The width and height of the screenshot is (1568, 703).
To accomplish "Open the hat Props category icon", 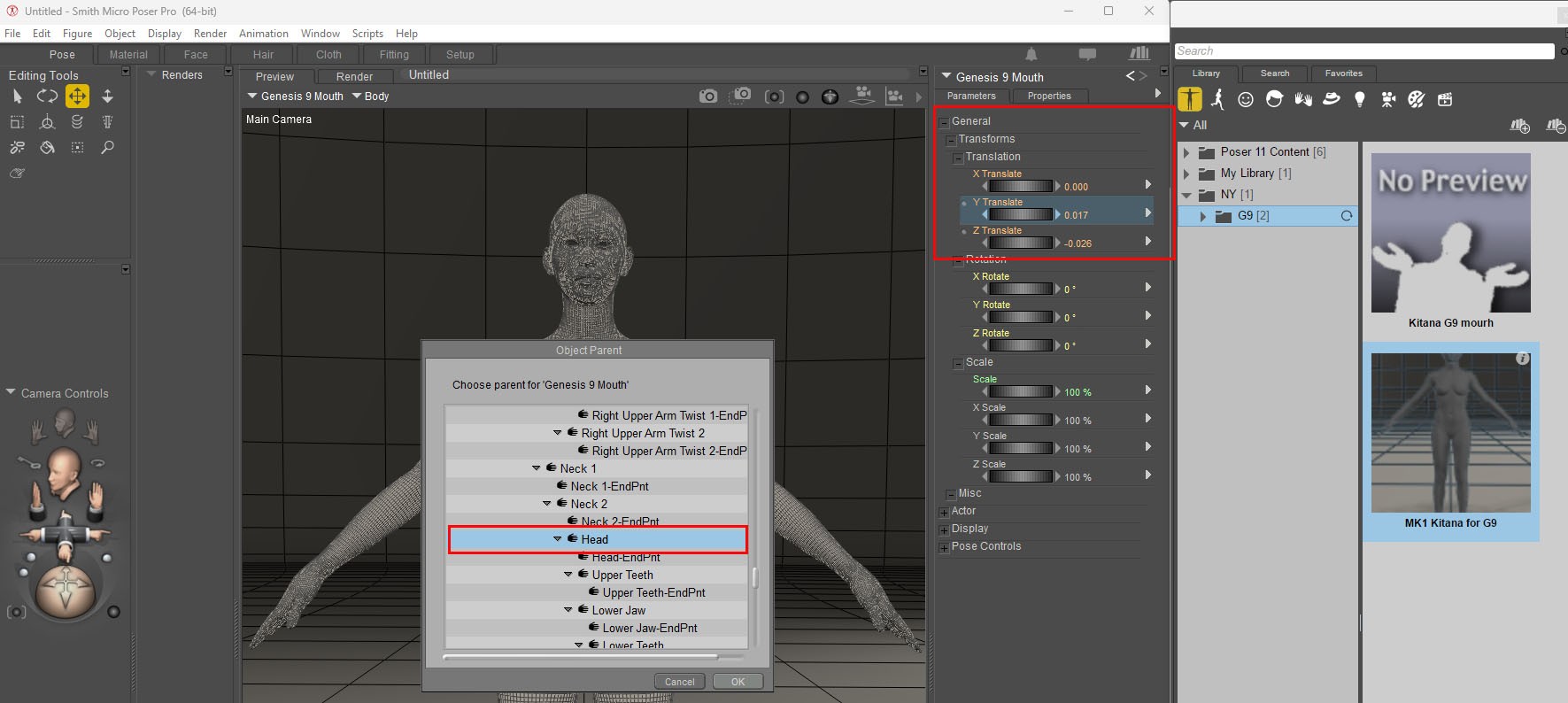I will click(x=1332, y=99).
